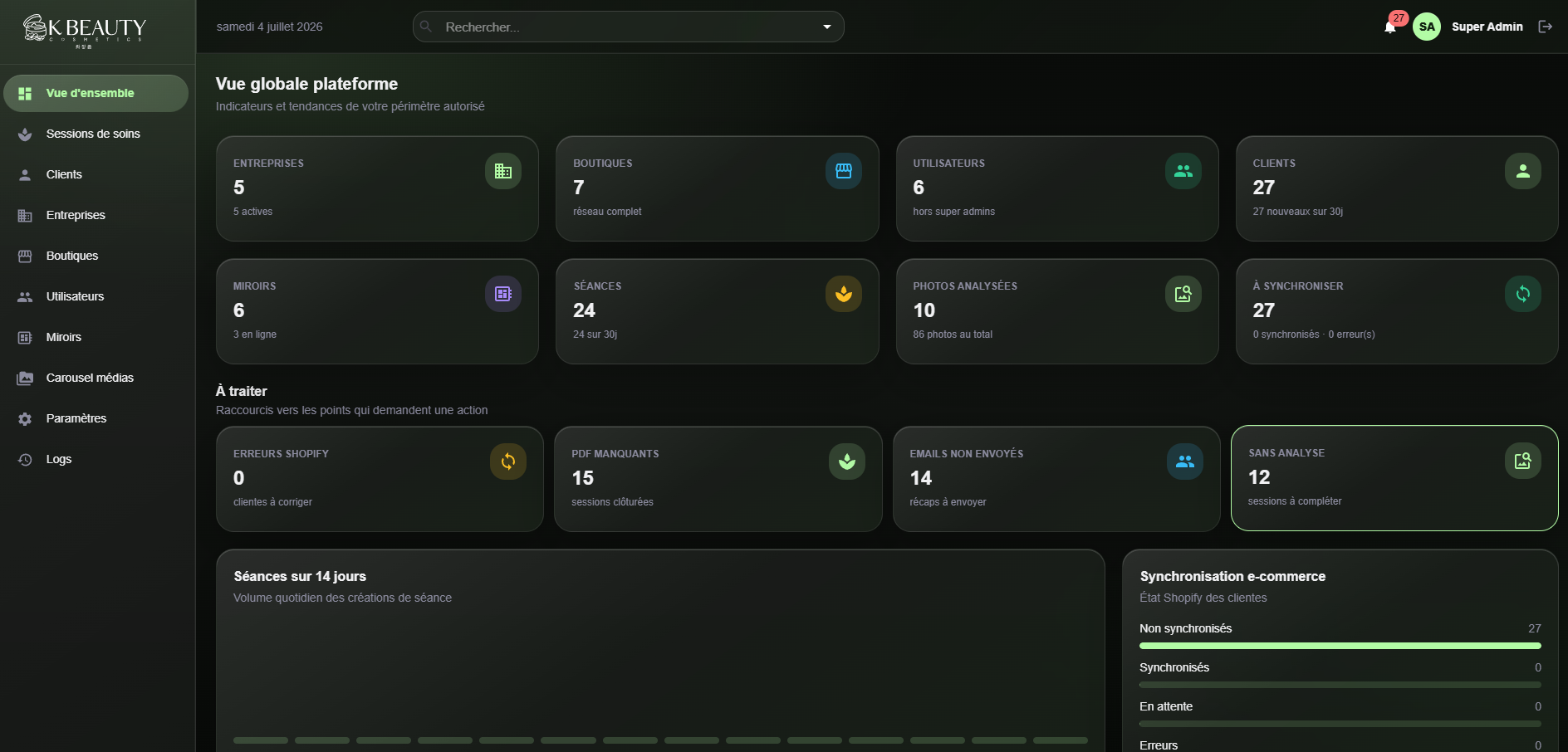Open the PDF manquants shortcut card
The width and height of the screenshot is (1568, 752).
tap(718, 479)
